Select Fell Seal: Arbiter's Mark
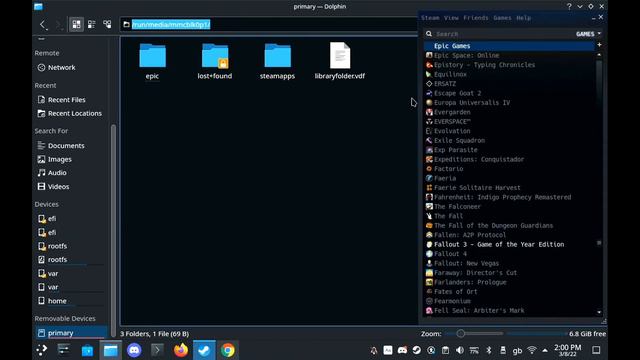This screenshot has height=360, width=640. pos(479,311)
